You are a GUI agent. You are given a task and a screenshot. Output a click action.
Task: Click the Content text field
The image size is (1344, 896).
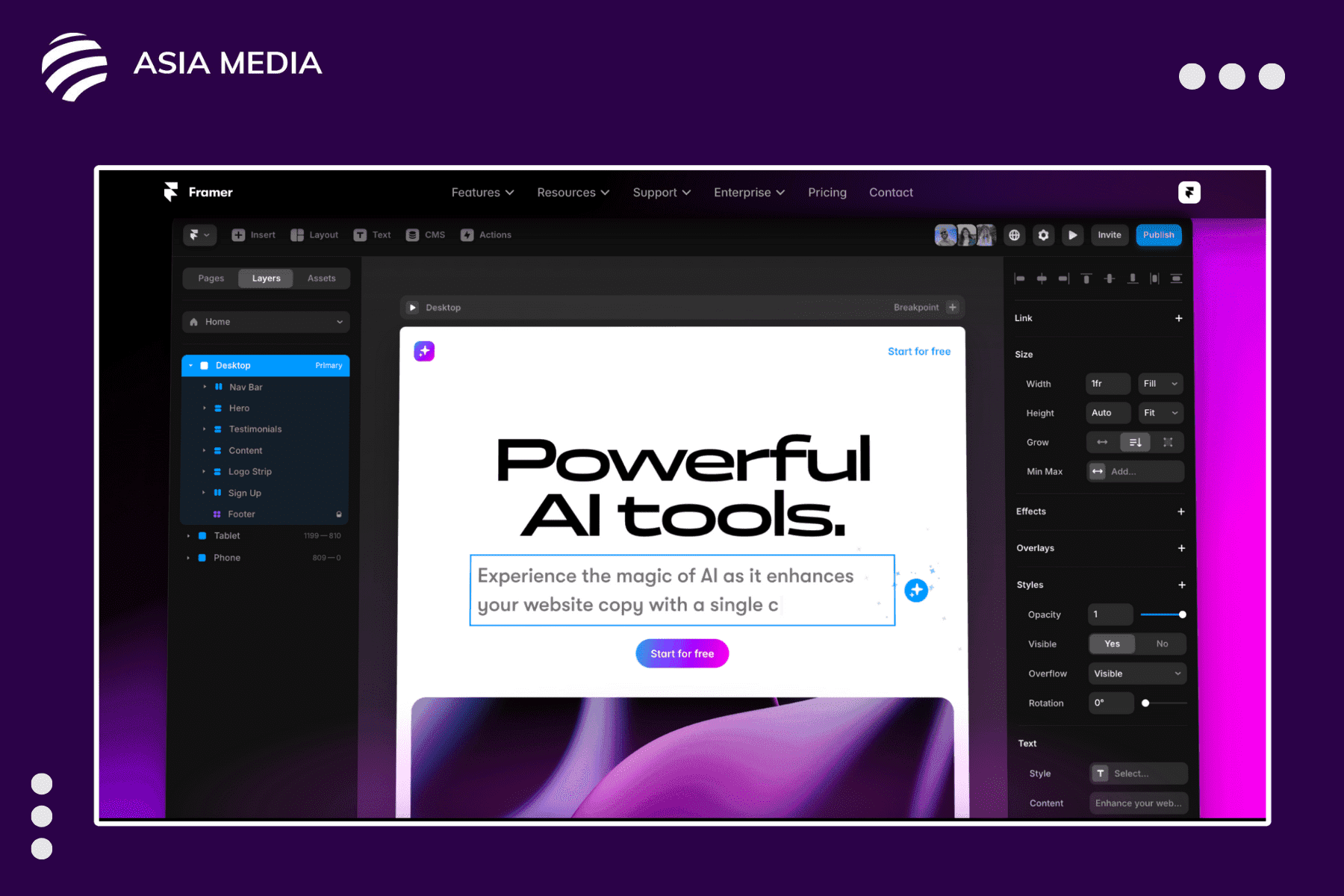coord(1139,803)
